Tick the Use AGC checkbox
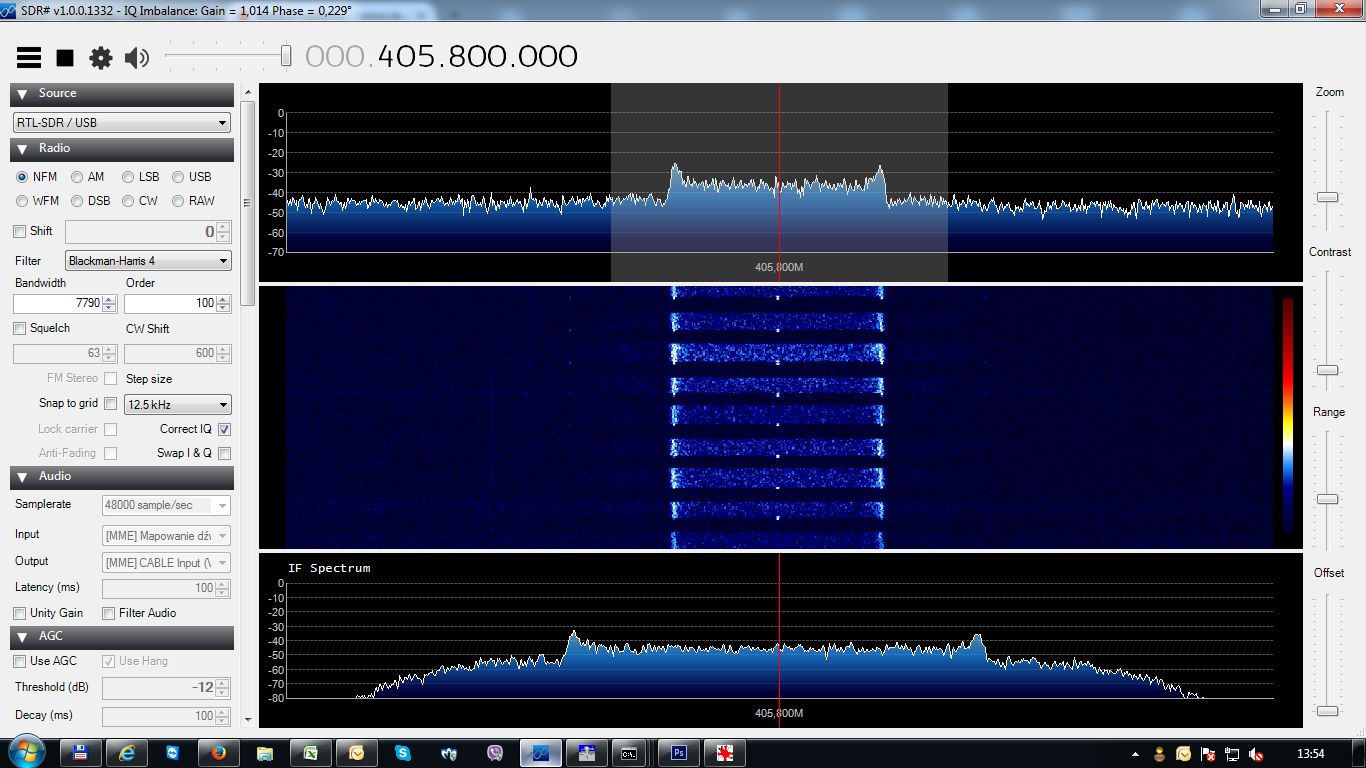 point(20,662)
